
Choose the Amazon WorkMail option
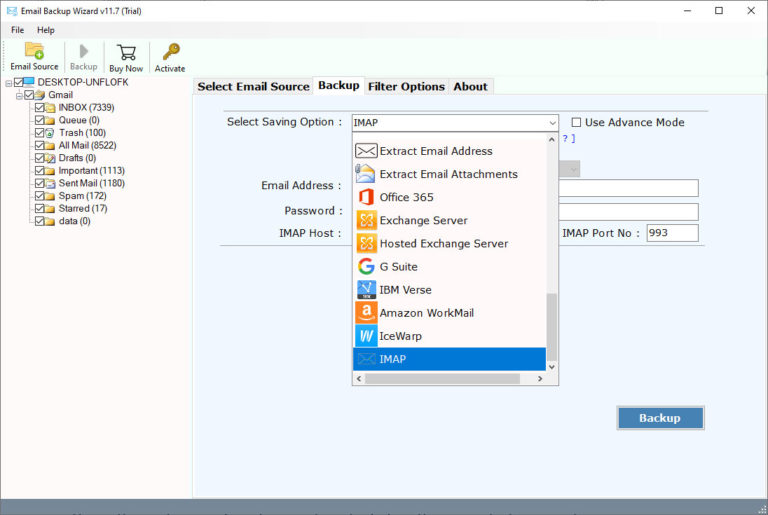[x=449, y=313]
